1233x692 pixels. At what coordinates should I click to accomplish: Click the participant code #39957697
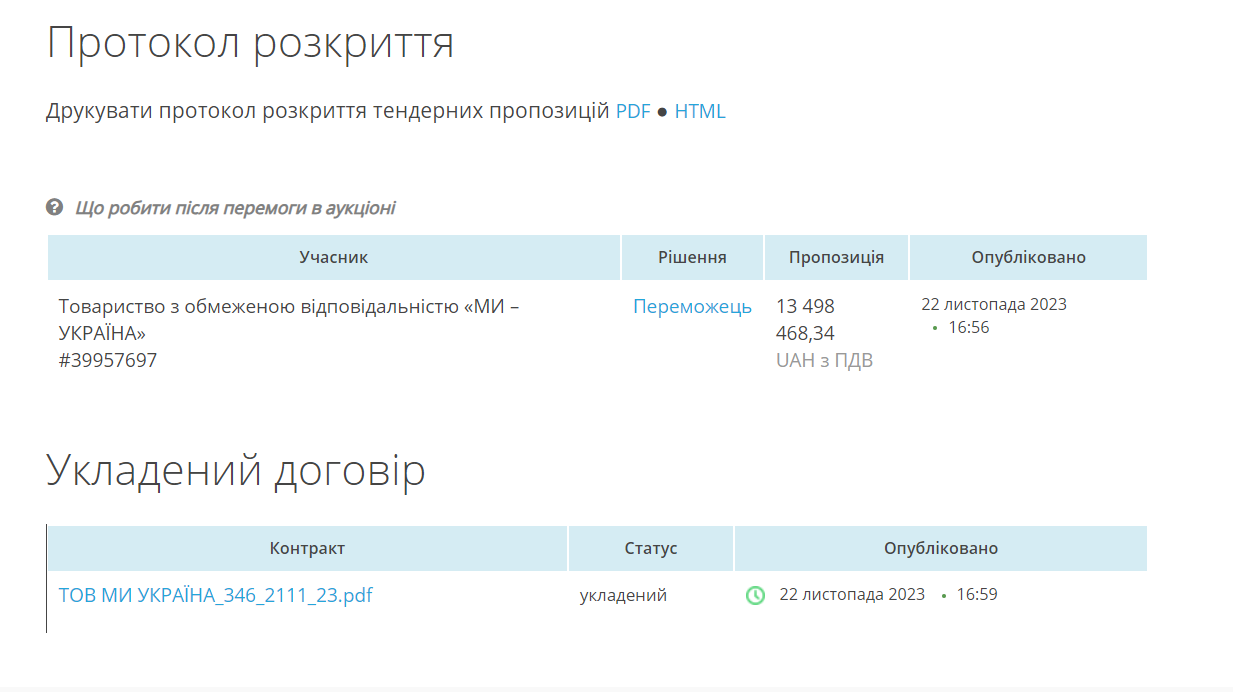pyautogui.click(x=107, y=360)
